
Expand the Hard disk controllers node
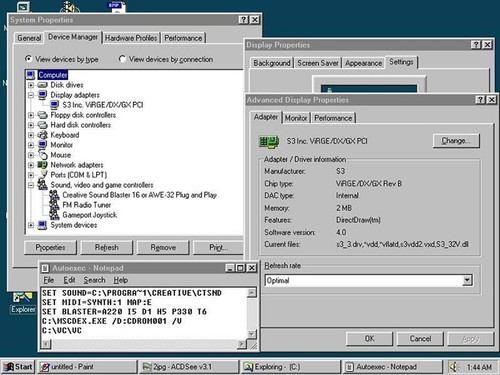click(x=31, y=125)
